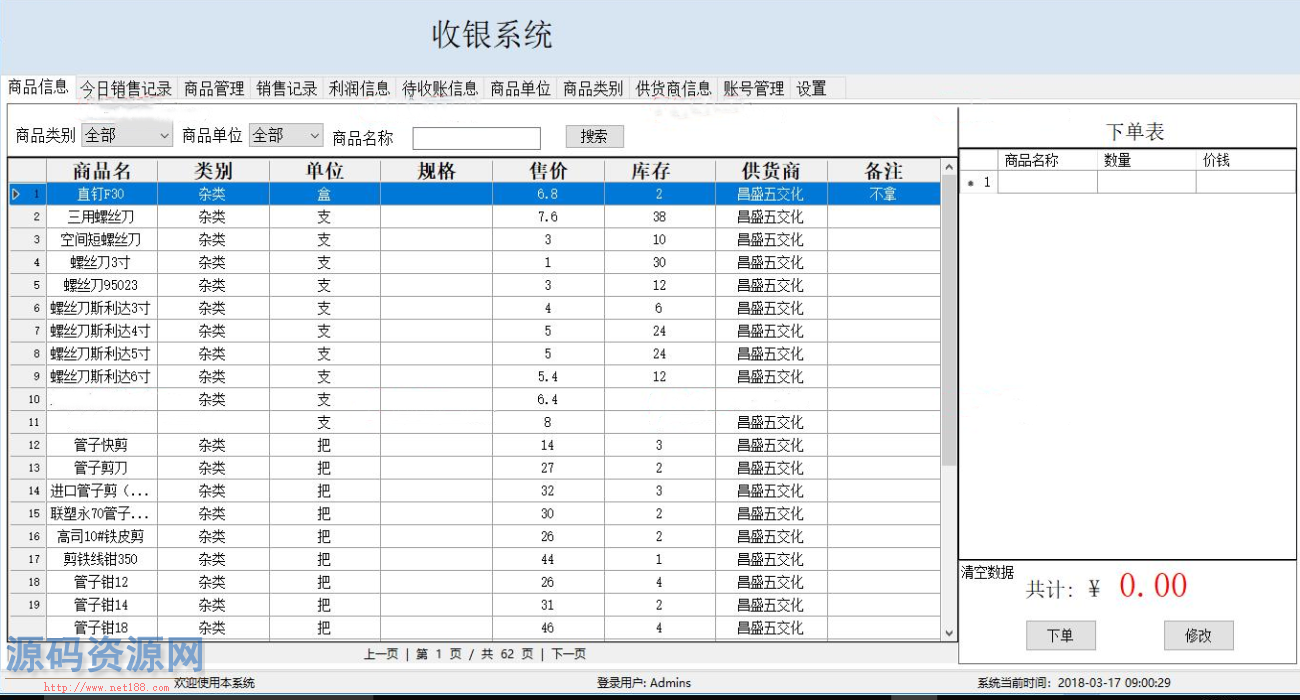The image size is (1300, 700).
Task: Switch to the 账号管理 tab
Action: click(754, 88)
